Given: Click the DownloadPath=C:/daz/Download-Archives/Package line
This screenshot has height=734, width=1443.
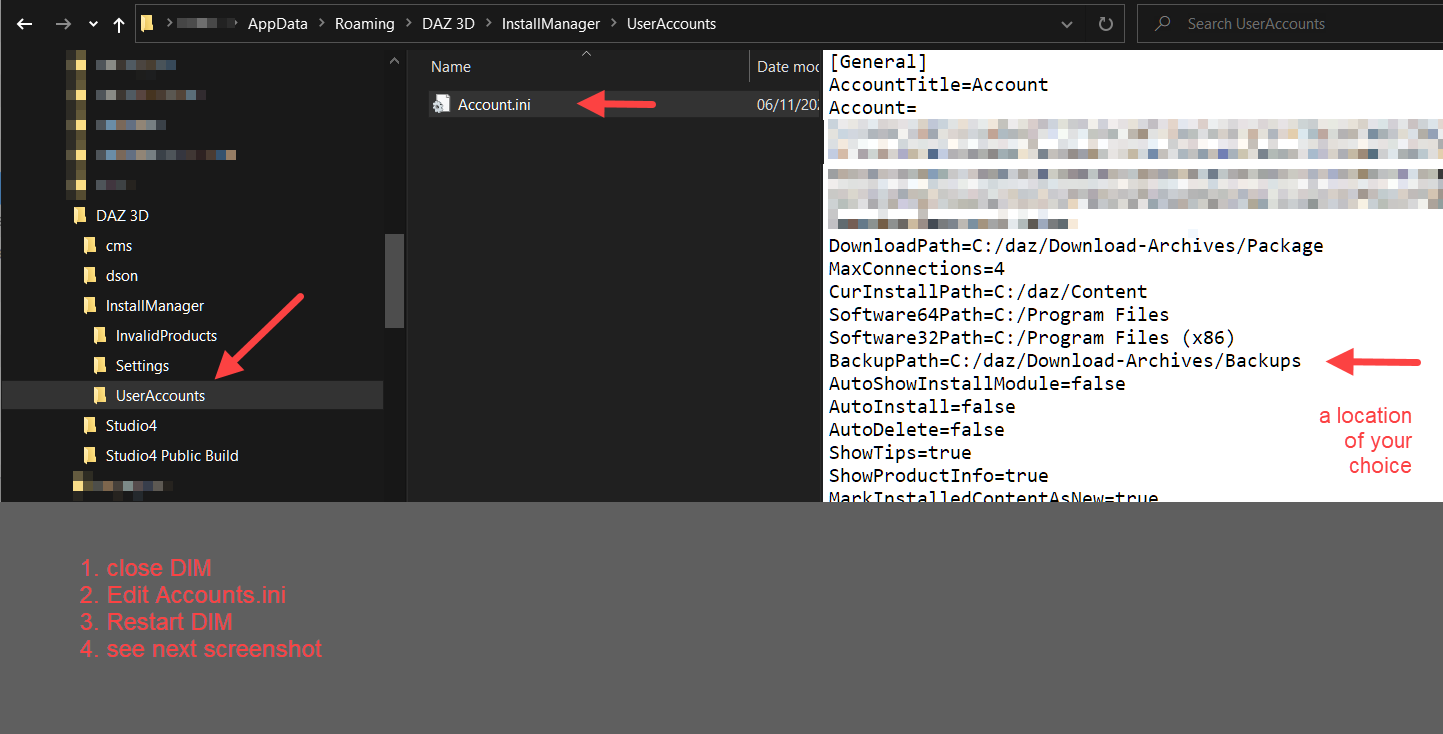Looking at the screenshot, I should [x=1076, y=246].
